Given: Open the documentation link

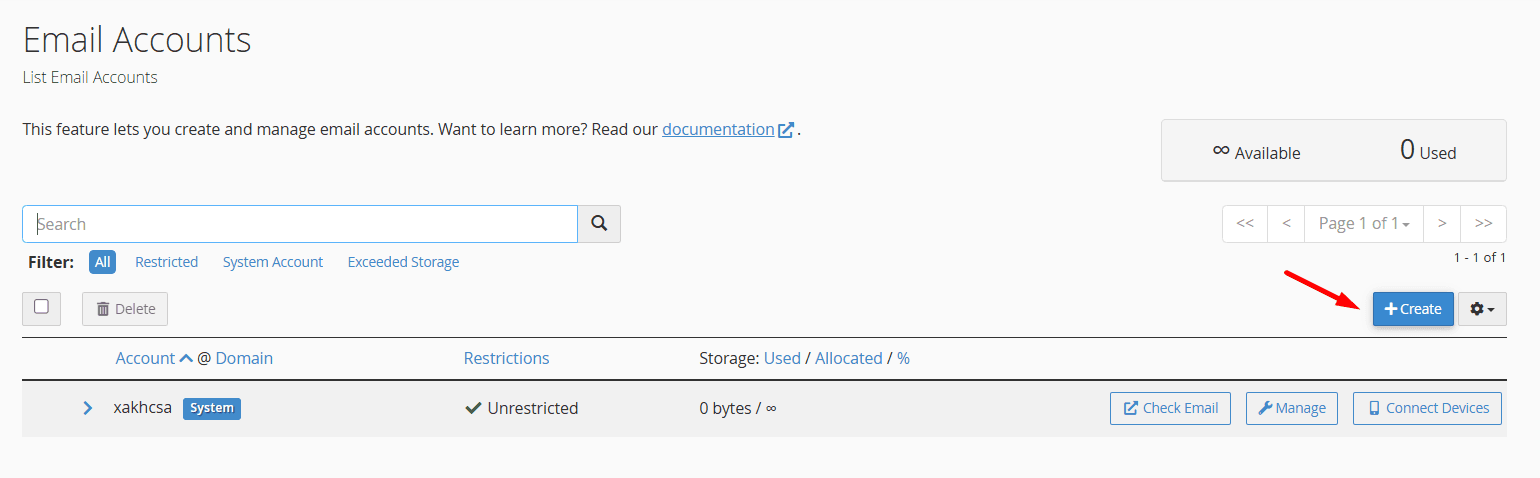Looking at the screenshot, I should pos(718,130).
